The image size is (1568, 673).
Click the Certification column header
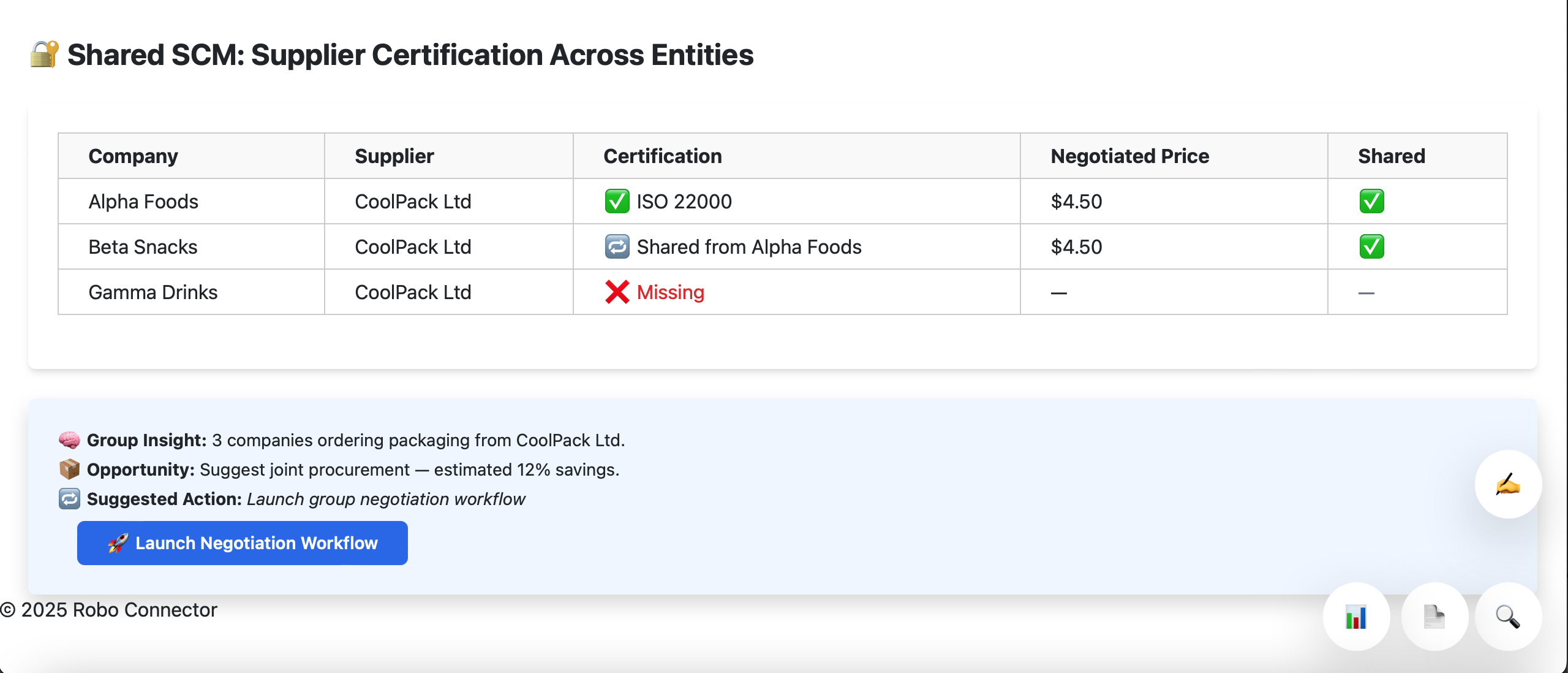pyautogui.click(x=662, y=156)
